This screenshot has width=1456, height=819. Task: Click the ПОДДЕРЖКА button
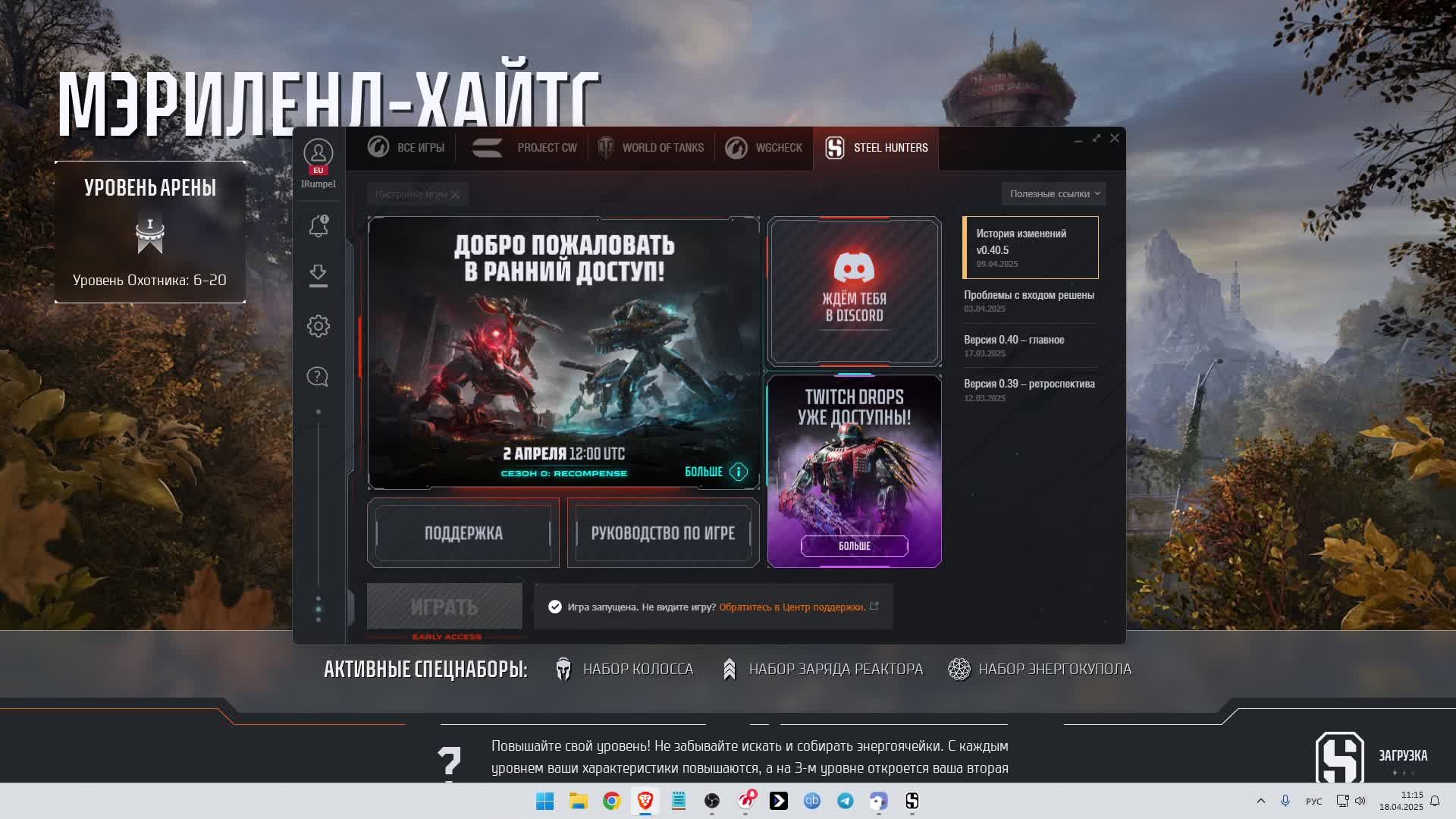[463, 533]
